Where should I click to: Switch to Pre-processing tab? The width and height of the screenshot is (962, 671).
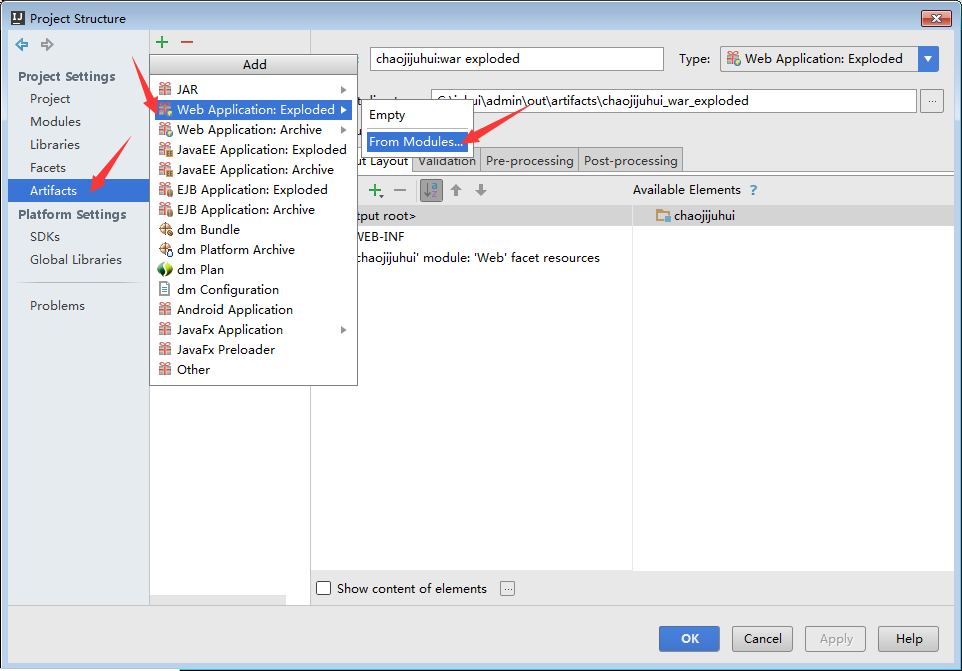tap(529, 161)
